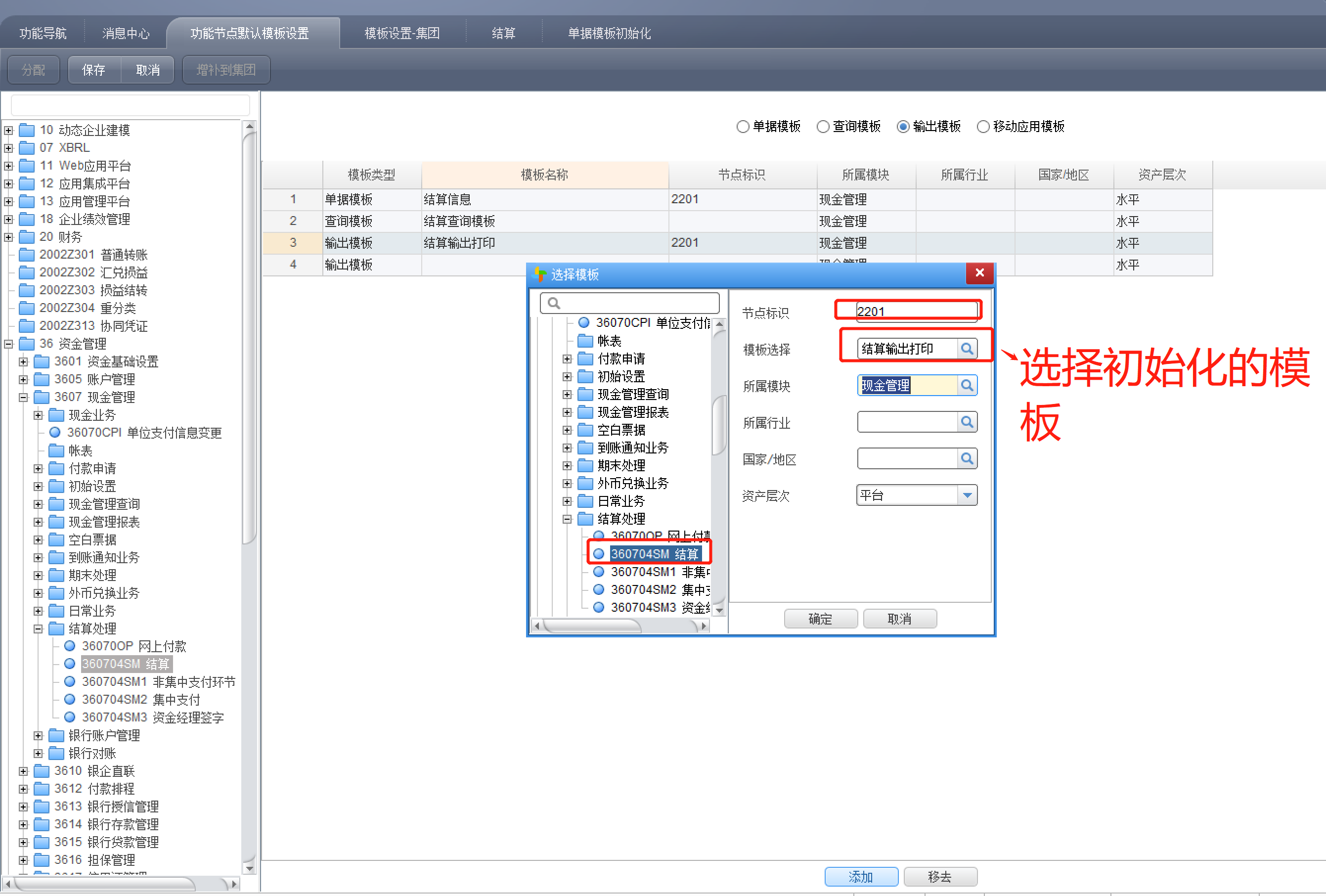Click the 节点标识 input field with 2201
This screenshot has height=896, width=1326.
[x=916, y=311]
